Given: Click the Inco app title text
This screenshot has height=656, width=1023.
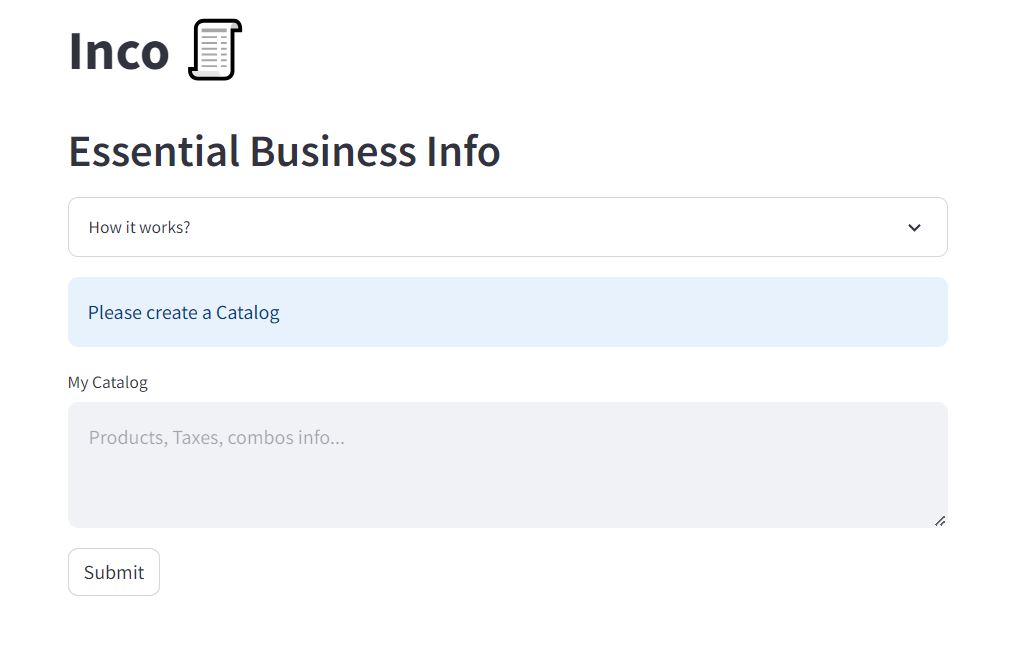Looking at the screenshot, I should point(119,51).
